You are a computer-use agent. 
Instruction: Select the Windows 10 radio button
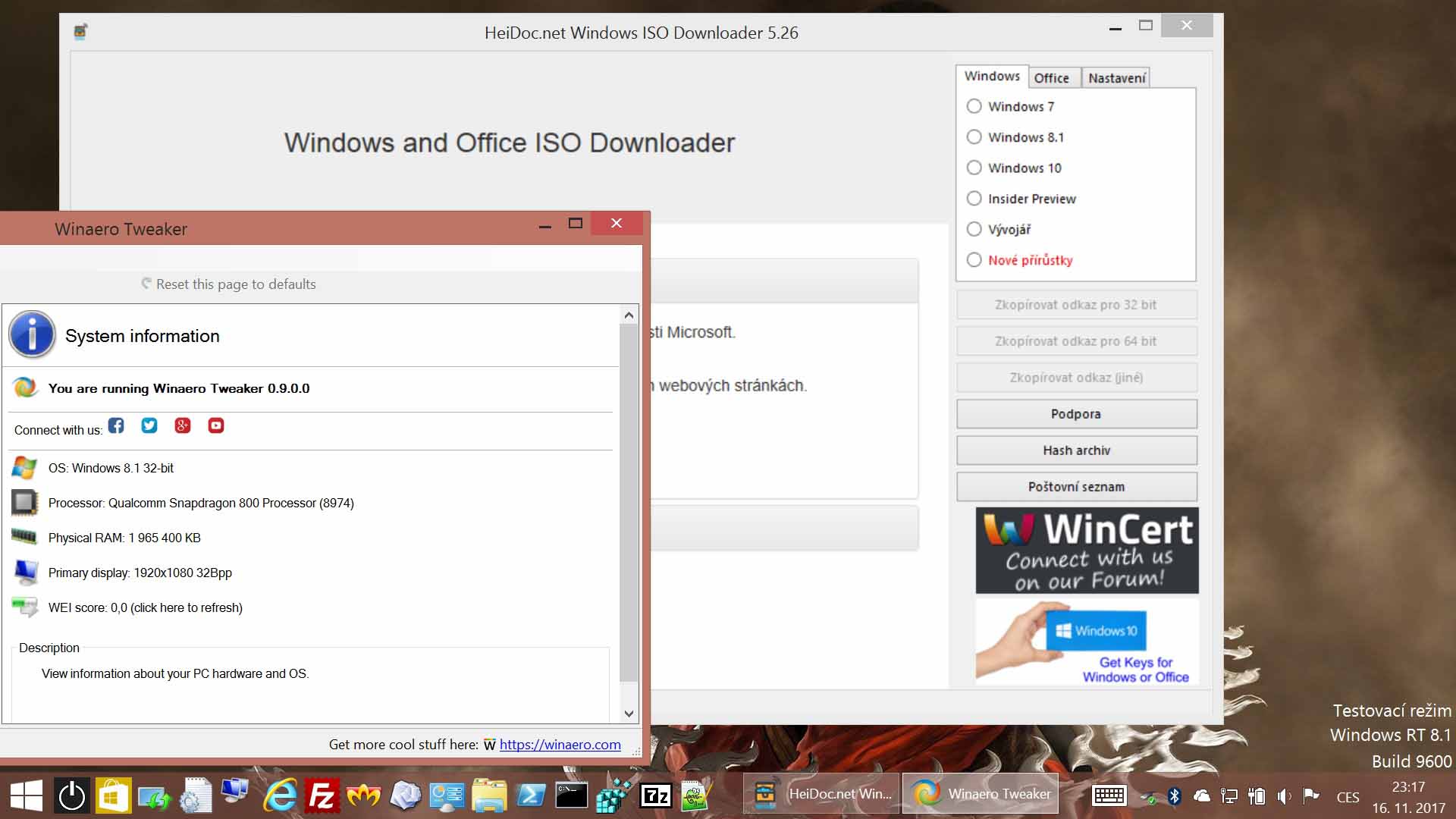click(x=974, y=168)
